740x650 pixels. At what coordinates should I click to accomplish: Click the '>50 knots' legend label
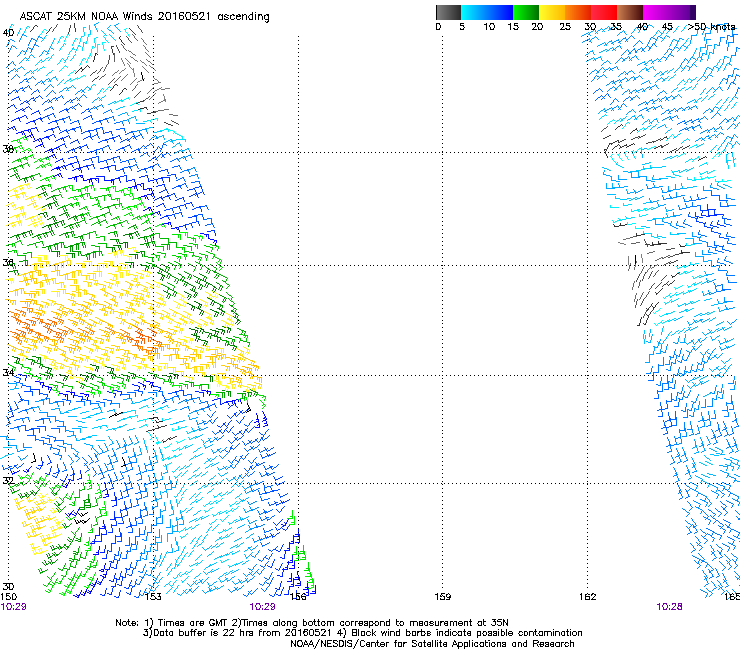click(712, 27)
